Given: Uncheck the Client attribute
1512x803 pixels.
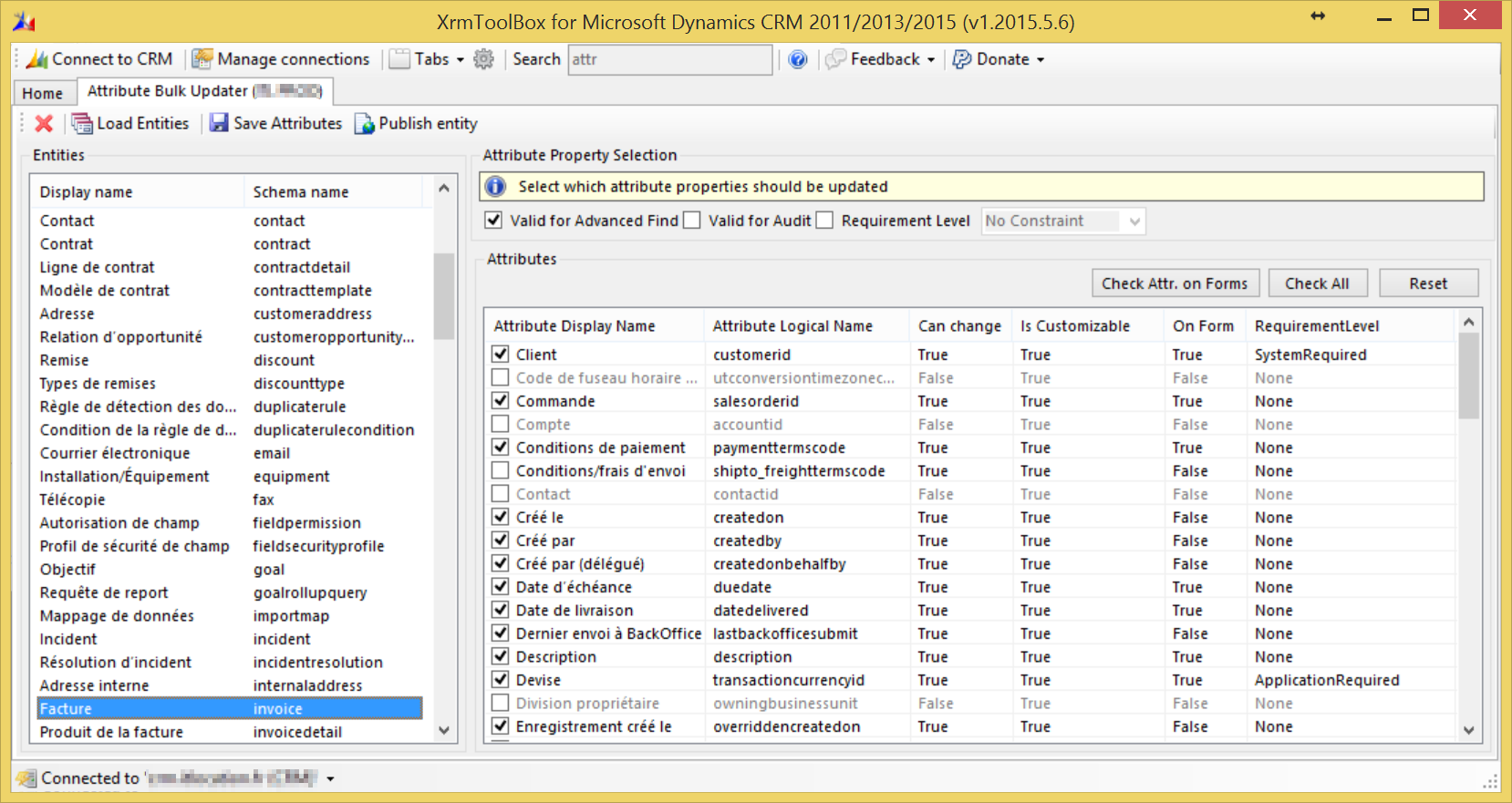Looking at the screenshot, I should (500, 354).
